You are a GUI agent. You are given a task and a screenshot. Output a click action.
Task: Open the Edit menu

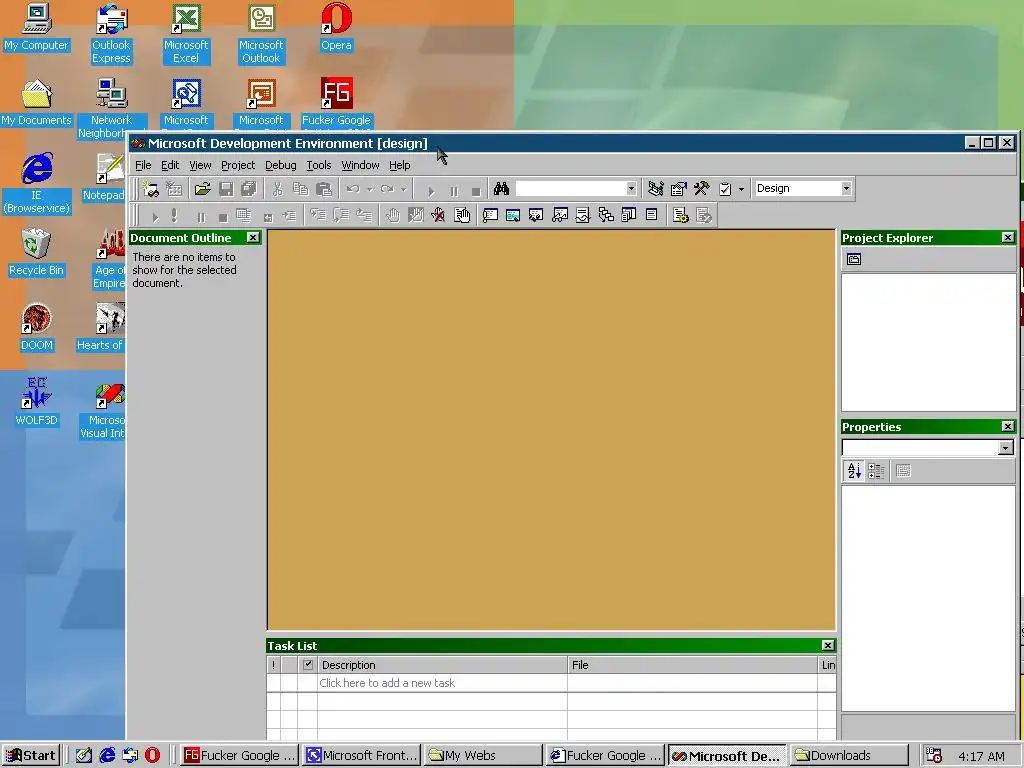[170, 165]
